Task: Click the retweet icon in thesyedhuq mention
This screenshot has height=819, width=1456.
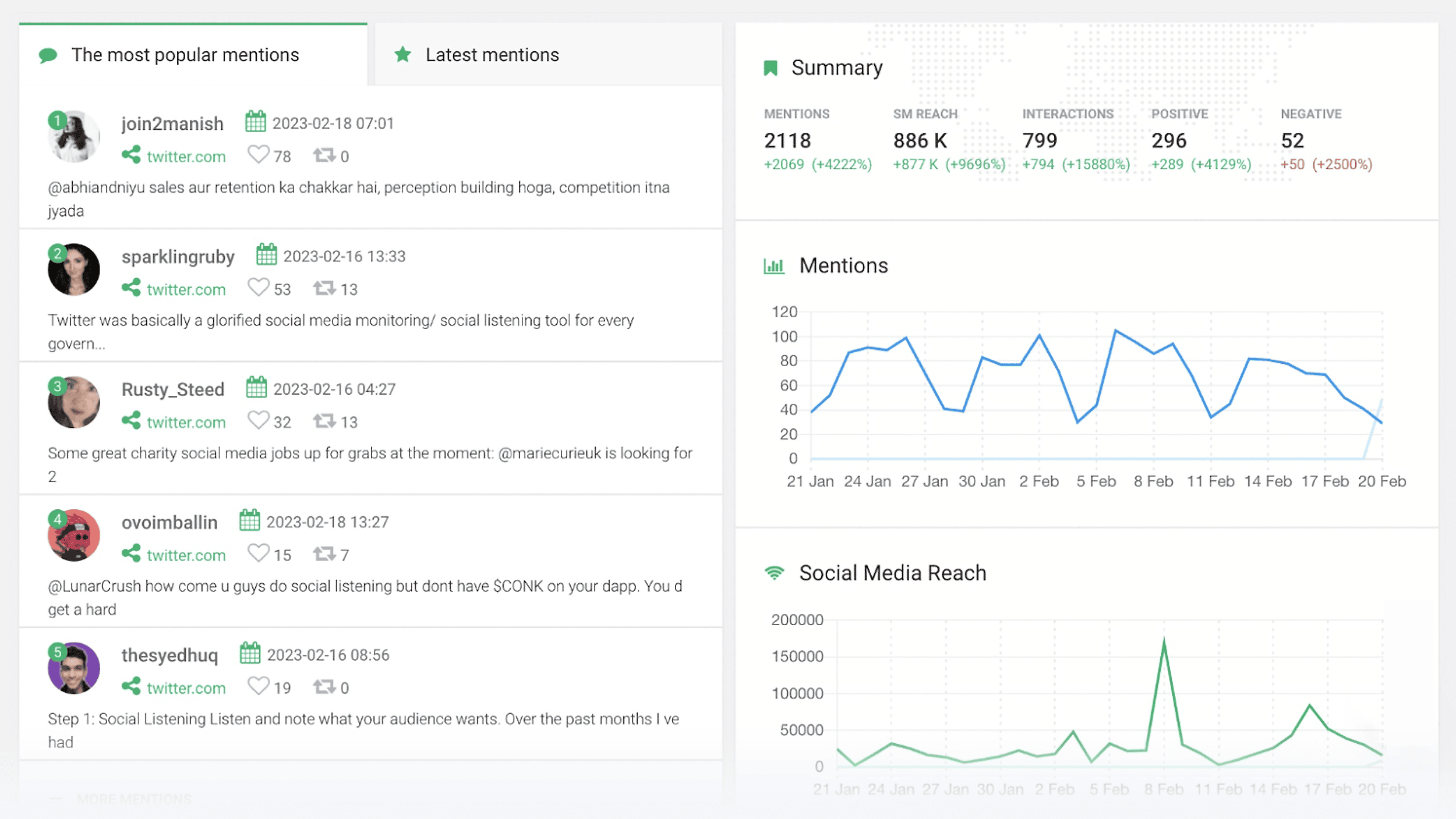Action: pyautogui.click(x=324, y=686)
